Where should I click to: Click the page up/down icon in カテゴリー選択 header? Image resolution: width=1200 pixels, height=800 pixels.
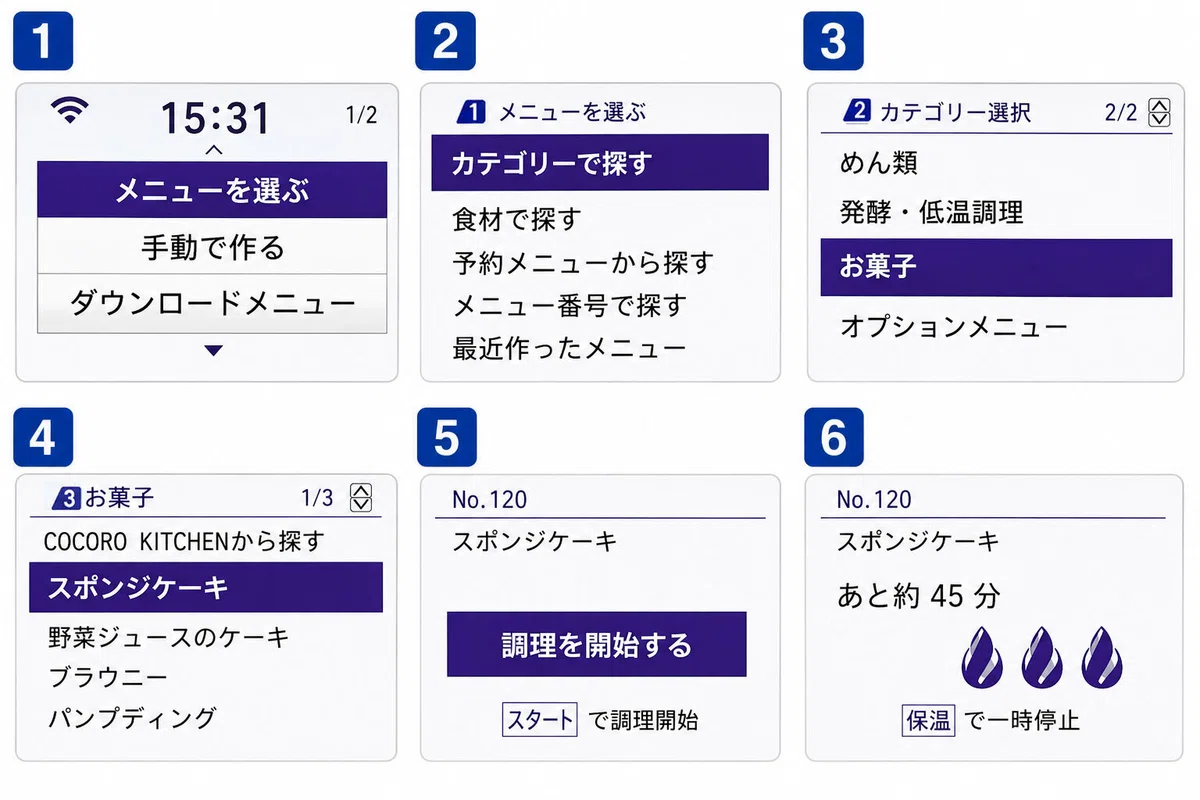pyautogui.click(x=1159, y=112)
